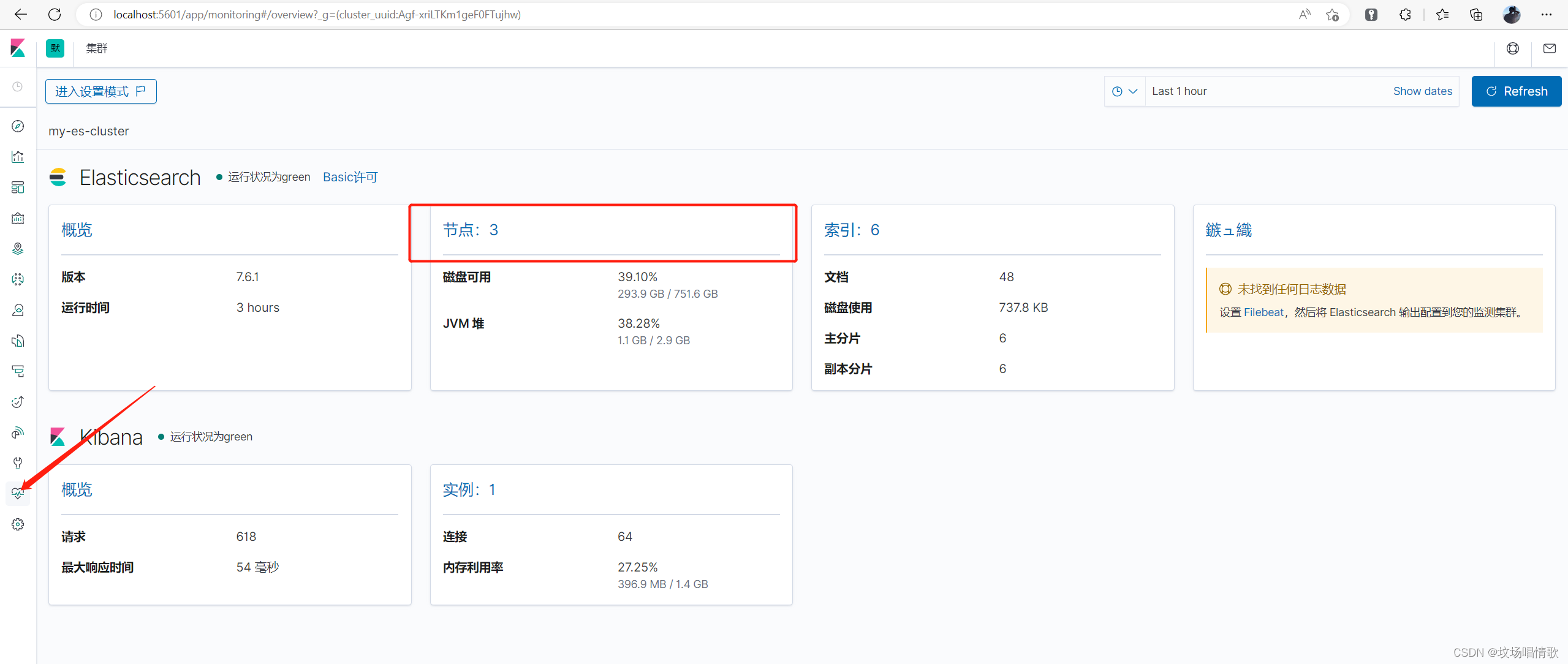1568x664 pixels.
Task: Open the Last 1 hour time range selector
Action: [x=1180, y=91]
